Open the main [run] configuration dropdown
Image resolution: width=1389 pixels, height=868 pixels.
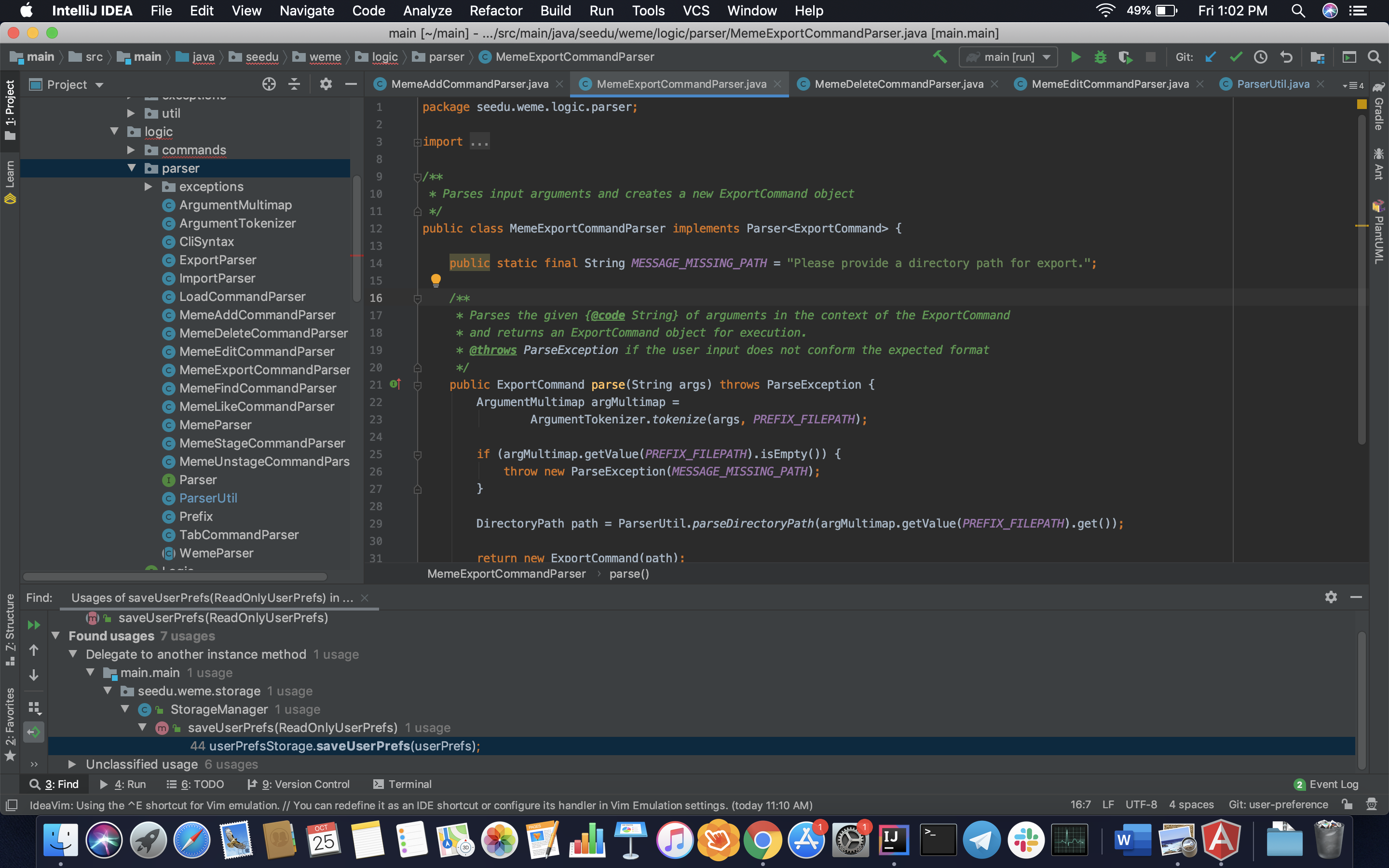click(x=1008, y=57)
